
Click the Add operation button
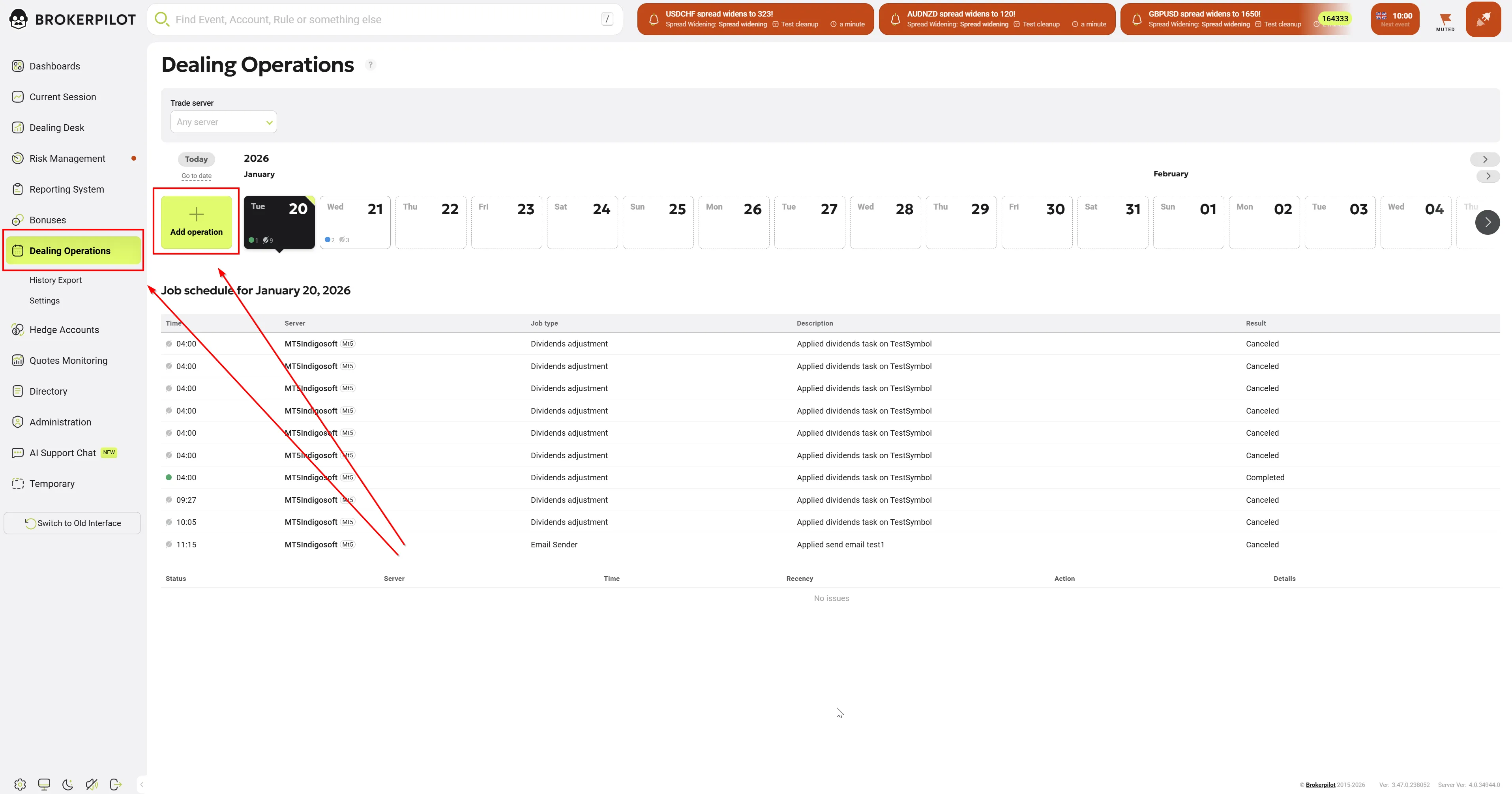coord(196,222)
